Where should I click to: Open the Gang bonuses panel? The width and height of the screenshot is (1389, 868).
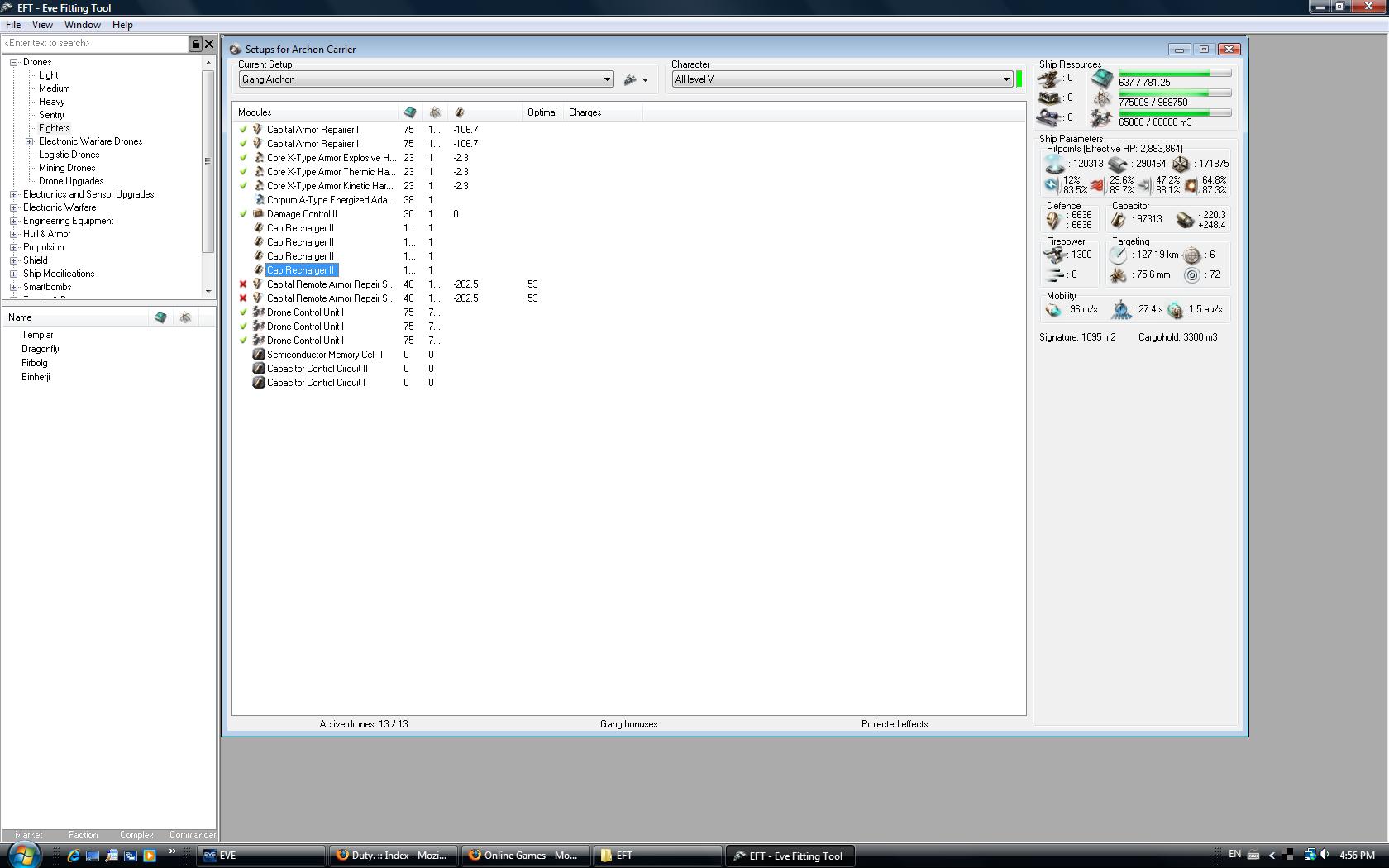629,724
